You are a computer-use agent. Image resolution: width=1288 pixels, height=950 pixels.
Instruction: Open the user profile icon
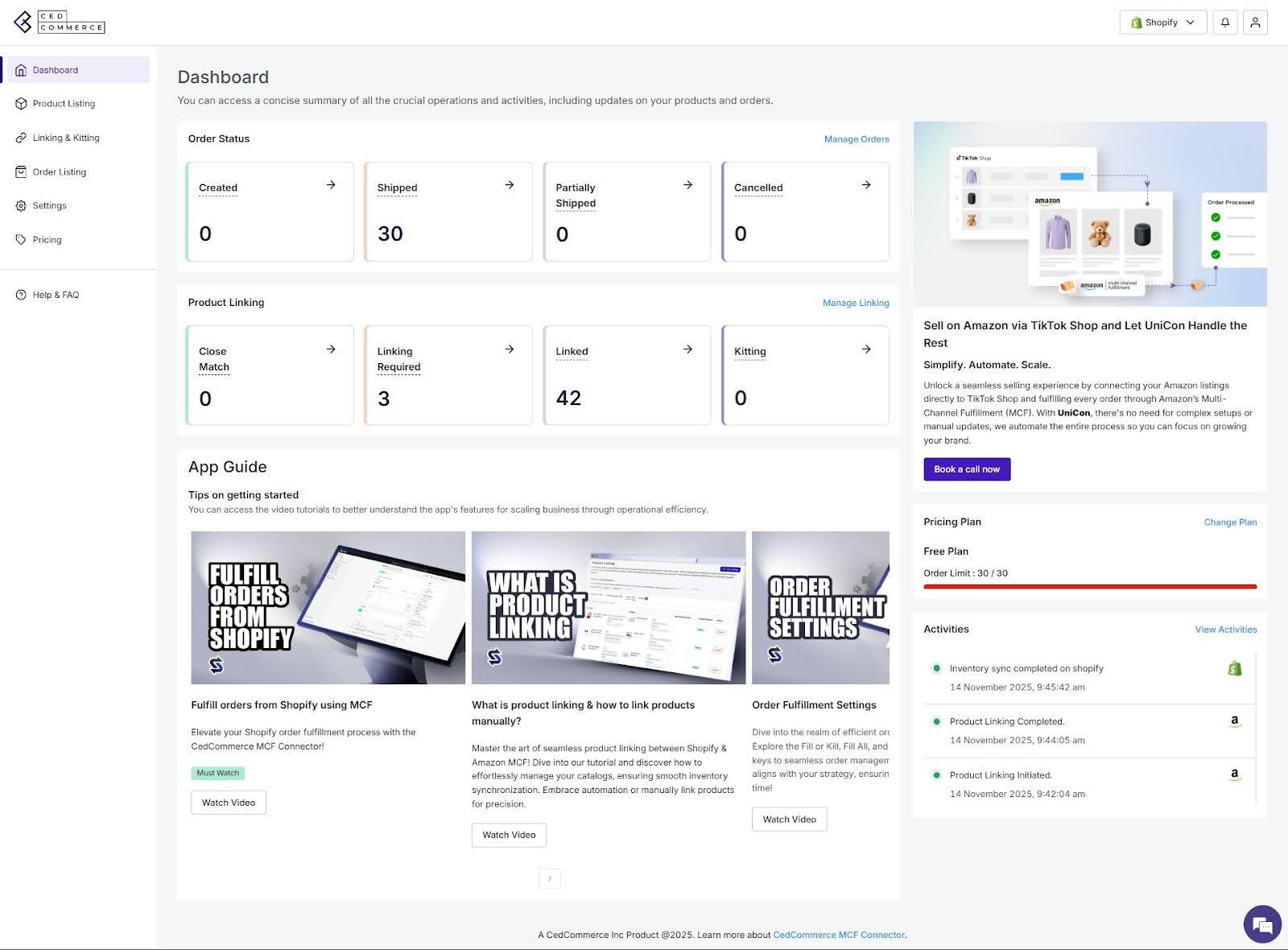[x=1255, y=22]
